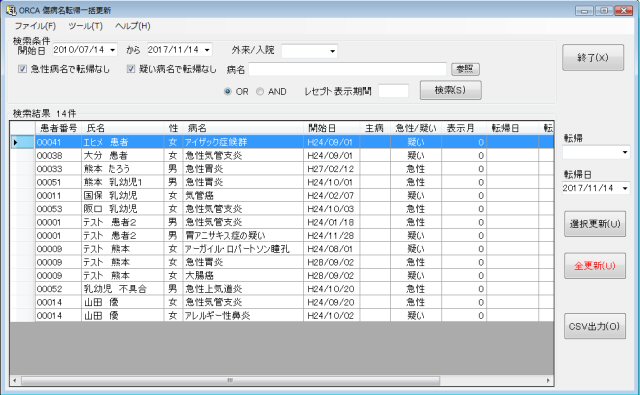
Task: Close the ORCA window
Action: point(623,11)
